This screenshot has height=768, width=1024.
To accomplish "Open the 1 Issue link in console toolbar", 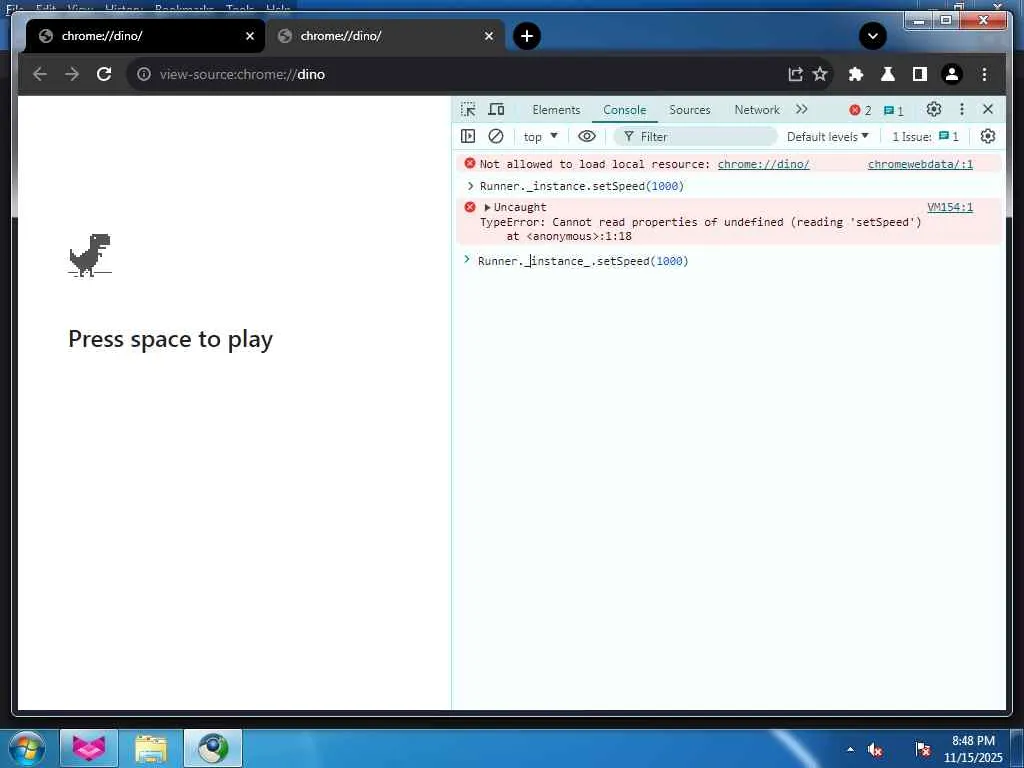I will click(x=925, y=136).
